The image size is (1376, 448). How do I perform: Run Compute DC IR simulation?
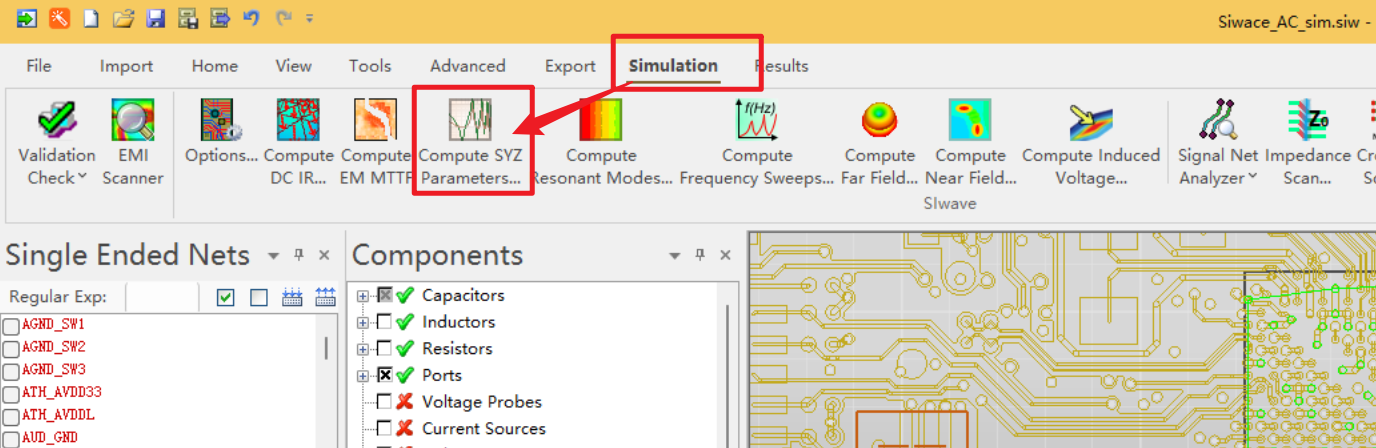point(299,142)
